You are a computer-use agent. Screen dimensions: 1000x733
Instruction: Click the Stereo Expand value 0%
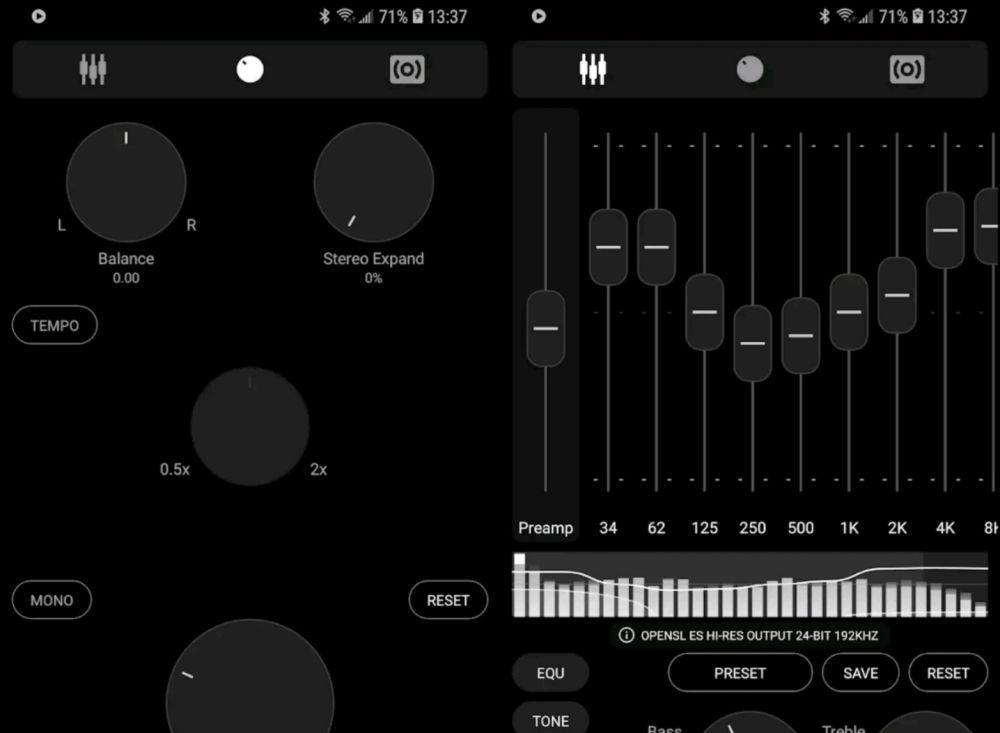pyautogui.click(x=374, y=278)
